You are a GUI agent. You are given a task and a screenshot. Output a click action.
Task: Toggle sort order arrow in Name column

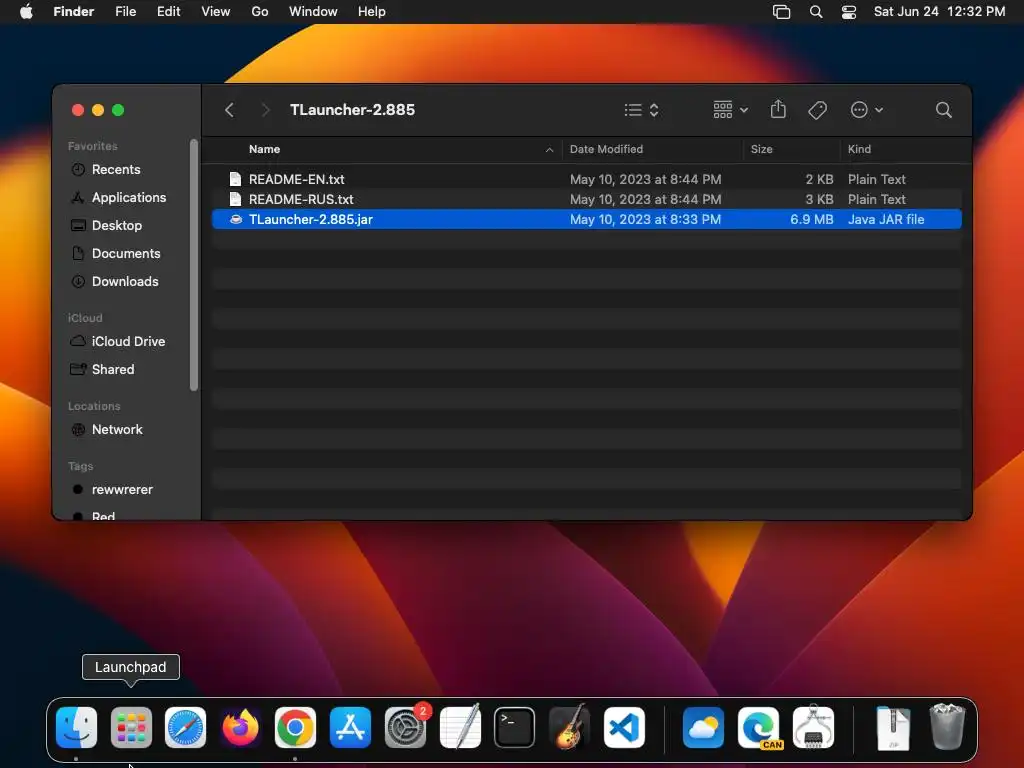549,150
